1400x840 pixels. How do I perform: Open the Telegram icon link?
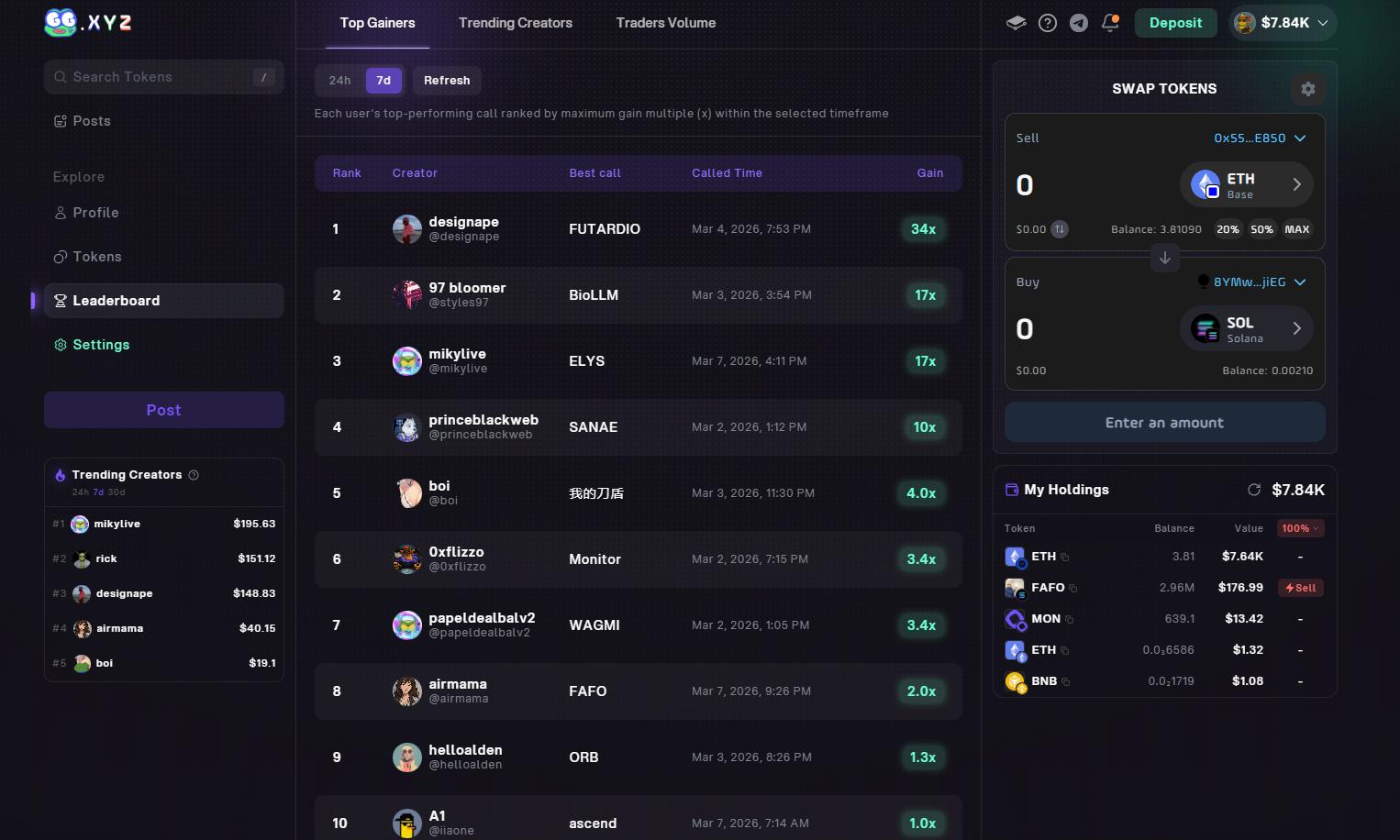[1079, 23]
